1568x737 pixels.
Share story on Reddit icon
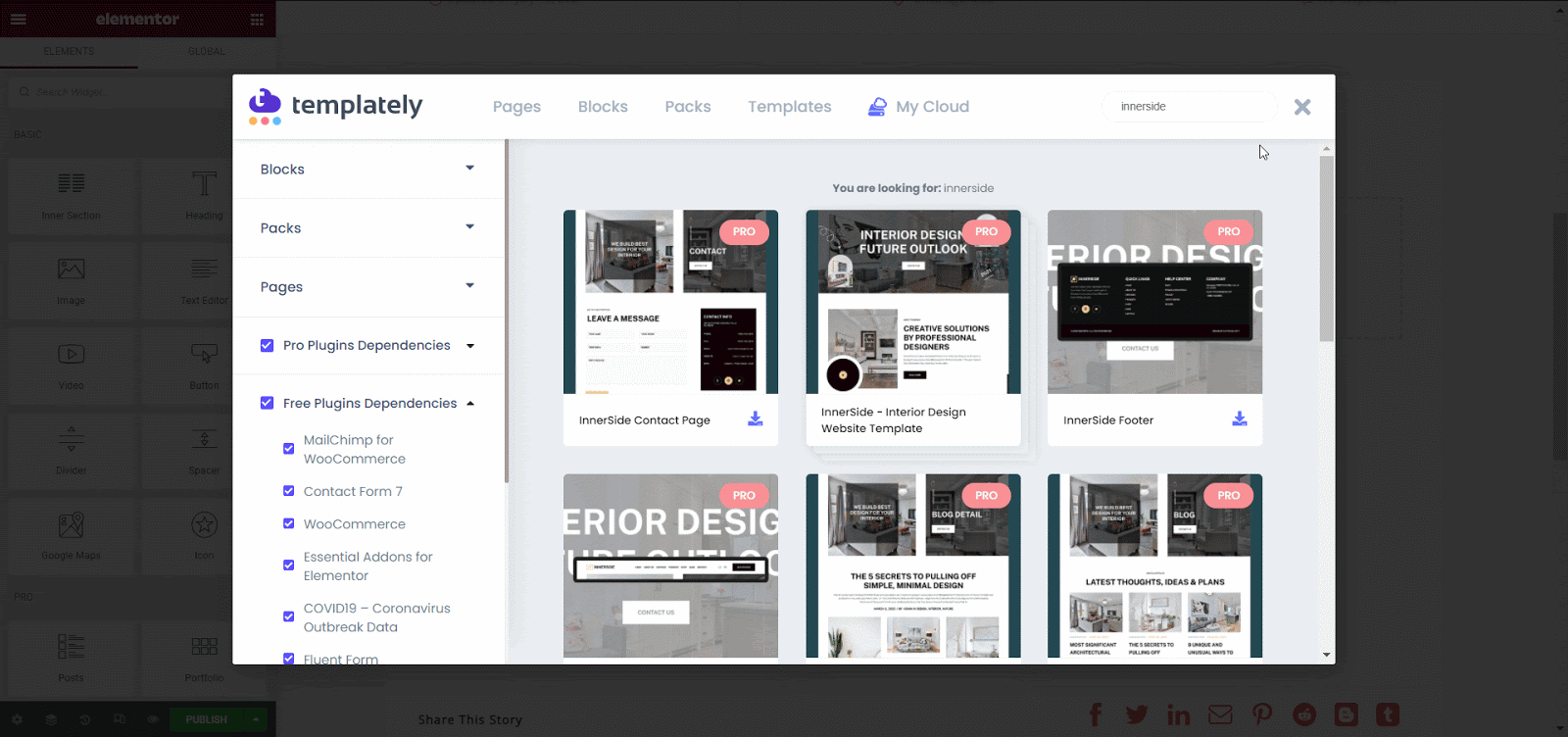(1304, 714)
